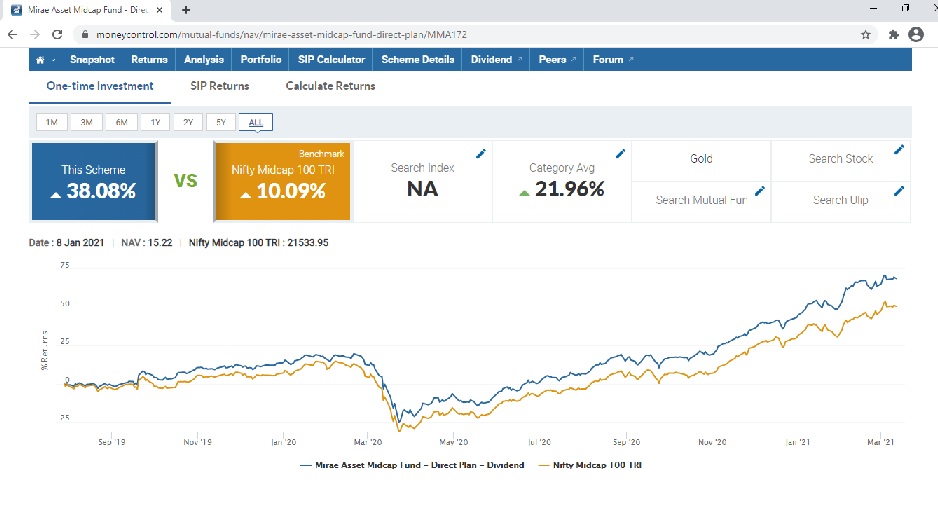Image resolution: width=938 pixels, height=505 pixels.
Task: Bookmark page with the star icon
Action: click(866, 35)
